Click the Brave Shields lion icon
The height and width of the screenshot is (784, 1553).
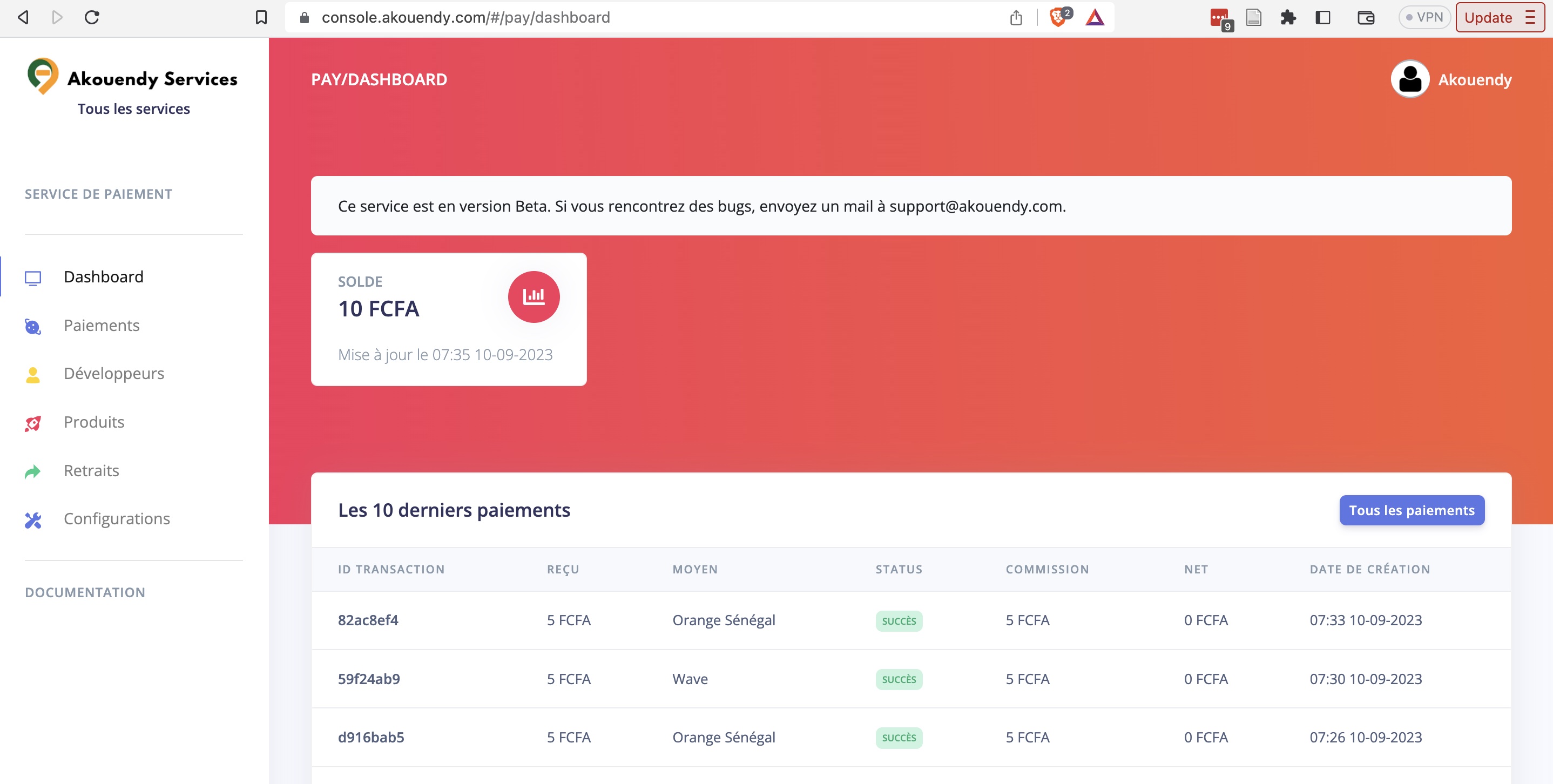pos(1057,17)
